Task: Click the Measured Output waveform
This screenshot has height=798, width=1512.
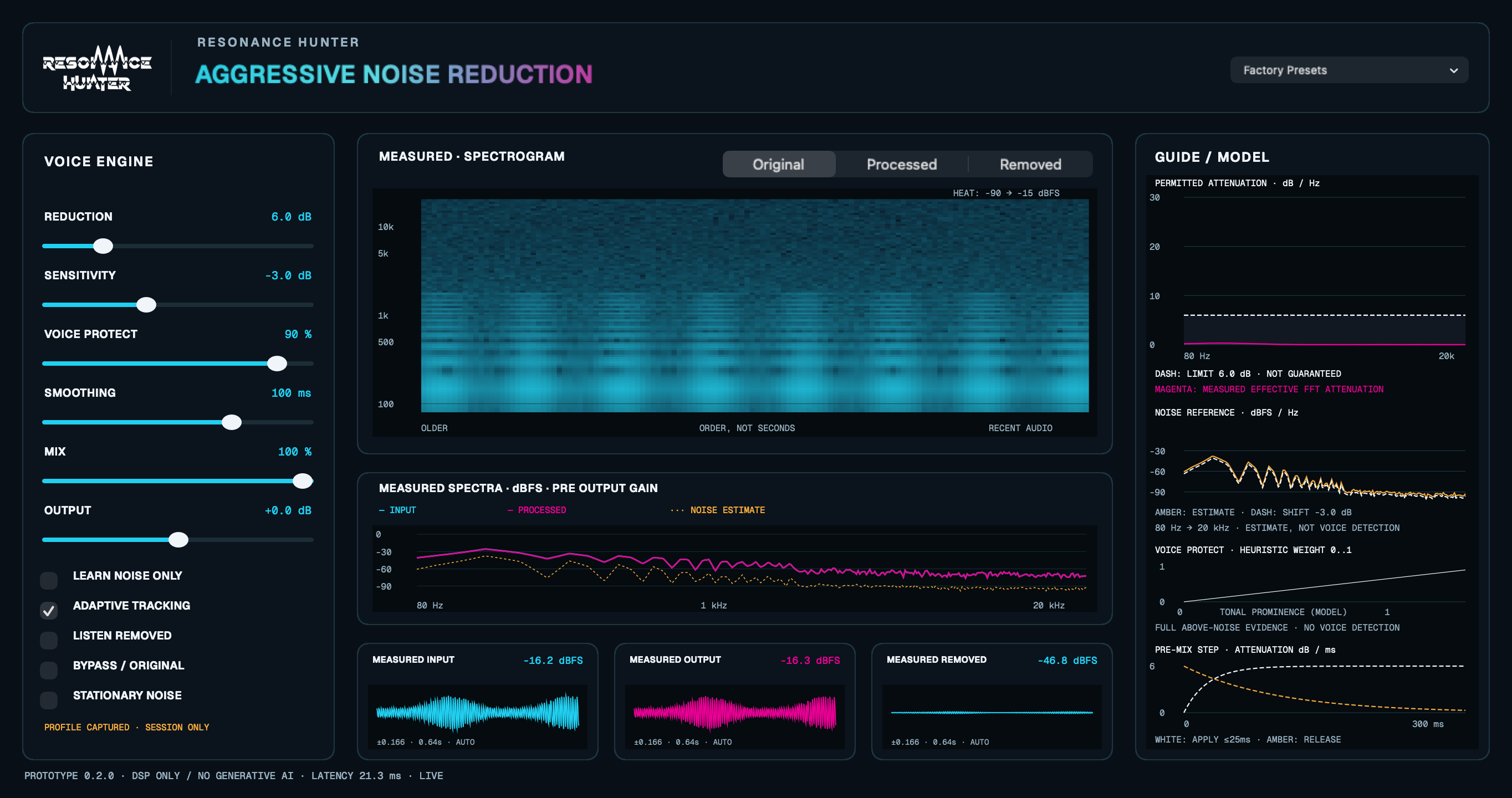Action: pos(734,712)
